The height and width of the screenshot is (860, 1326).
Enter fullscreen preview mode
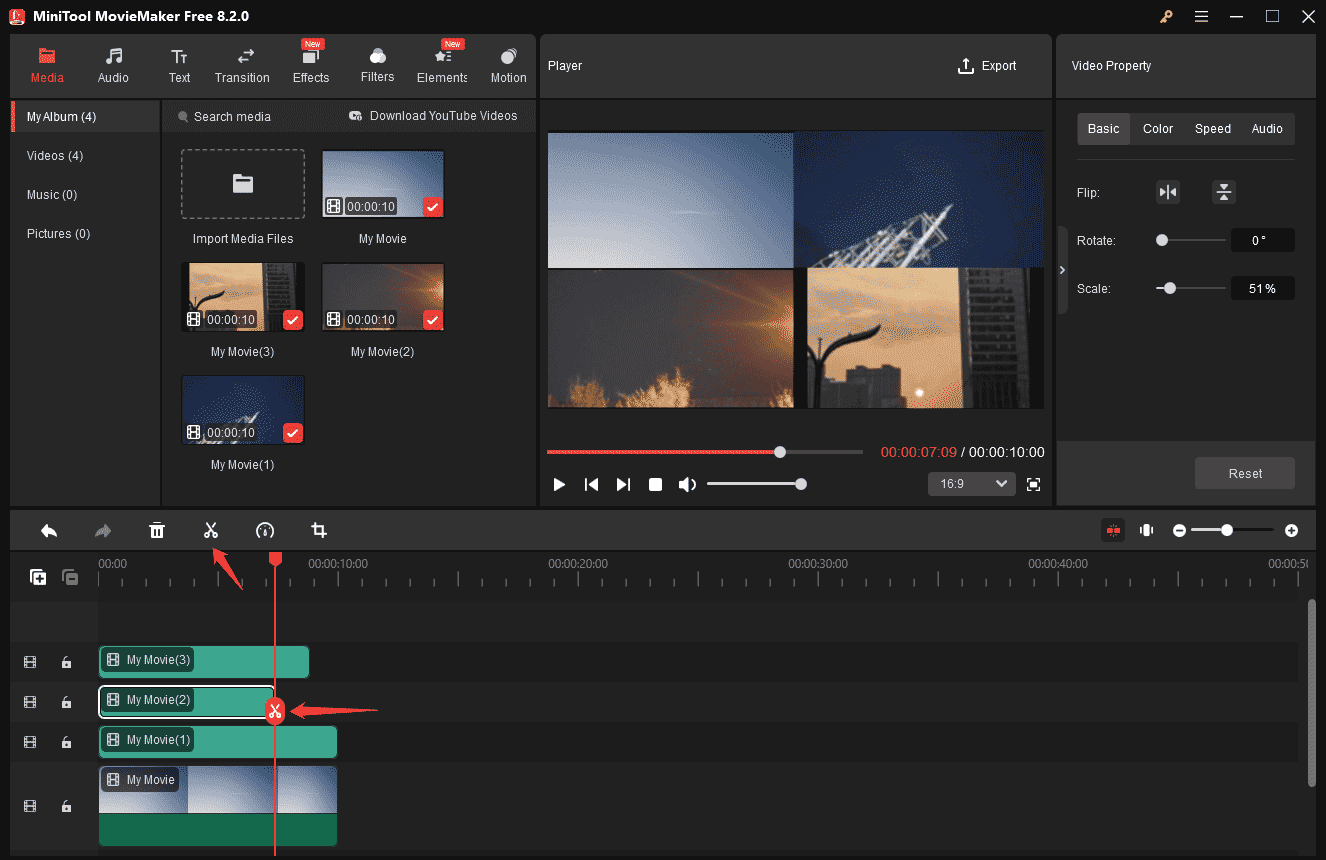[x=1034, y=484]
